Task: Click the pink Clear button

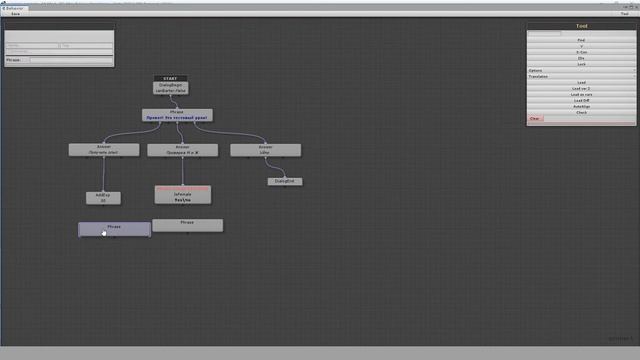Action: tap(535, 118)
